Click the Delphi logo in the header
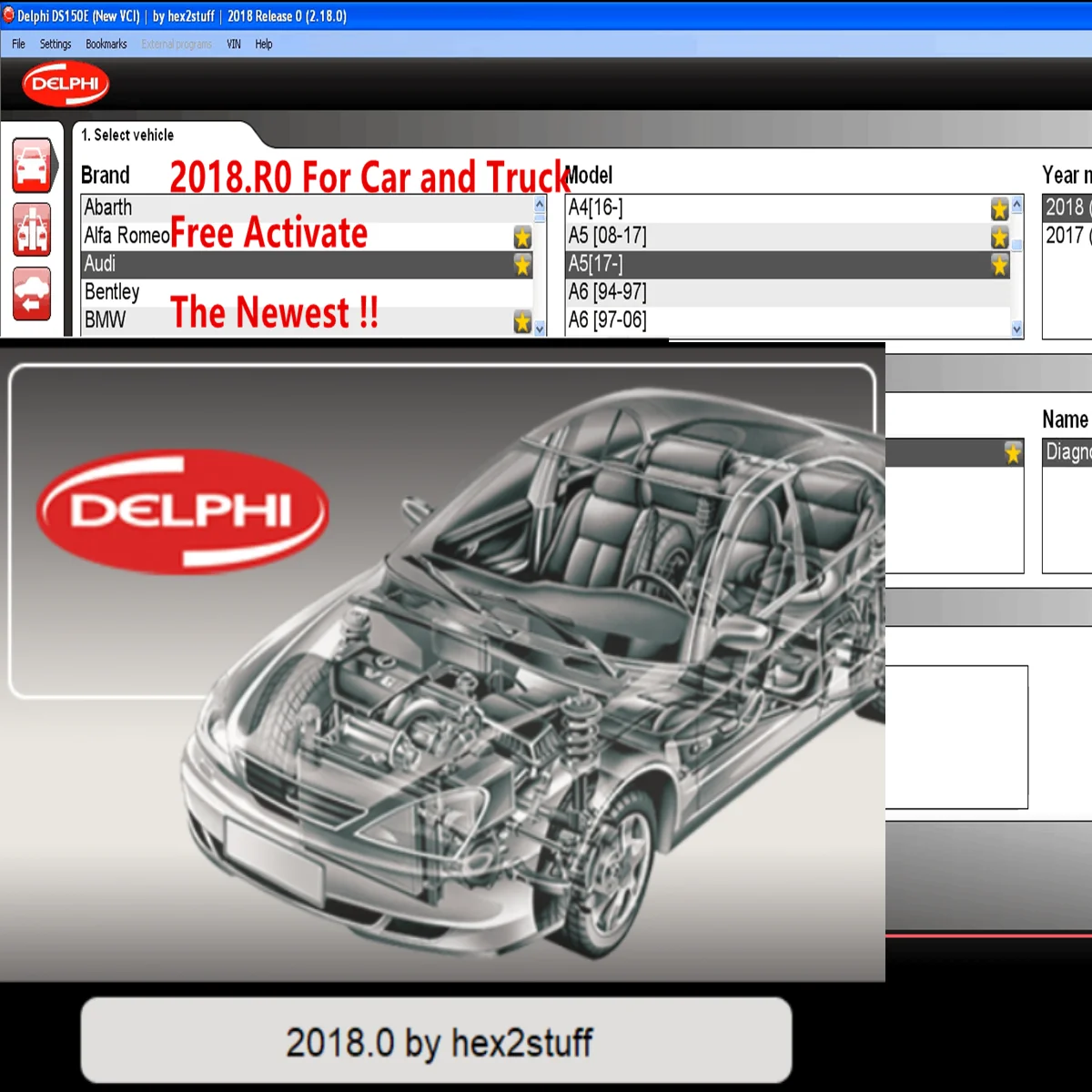This screenshot has width=1092, height=1092. pos(64,84)
